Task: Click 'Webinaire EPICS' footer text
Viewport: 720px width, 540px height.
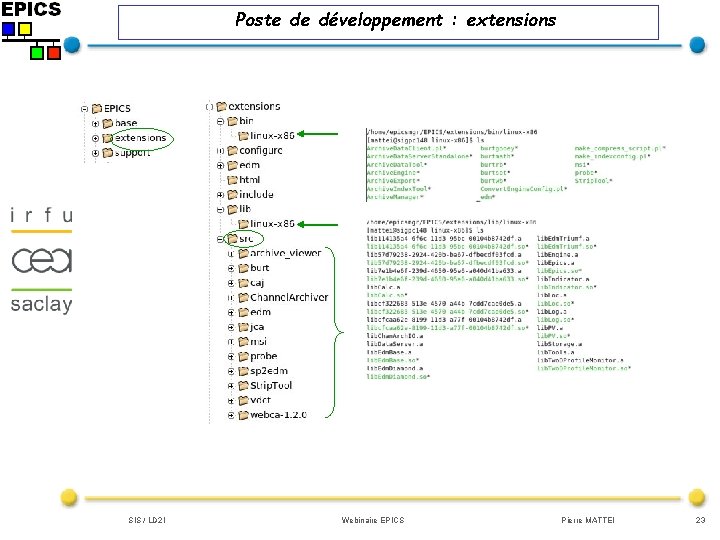Action: 373,520
